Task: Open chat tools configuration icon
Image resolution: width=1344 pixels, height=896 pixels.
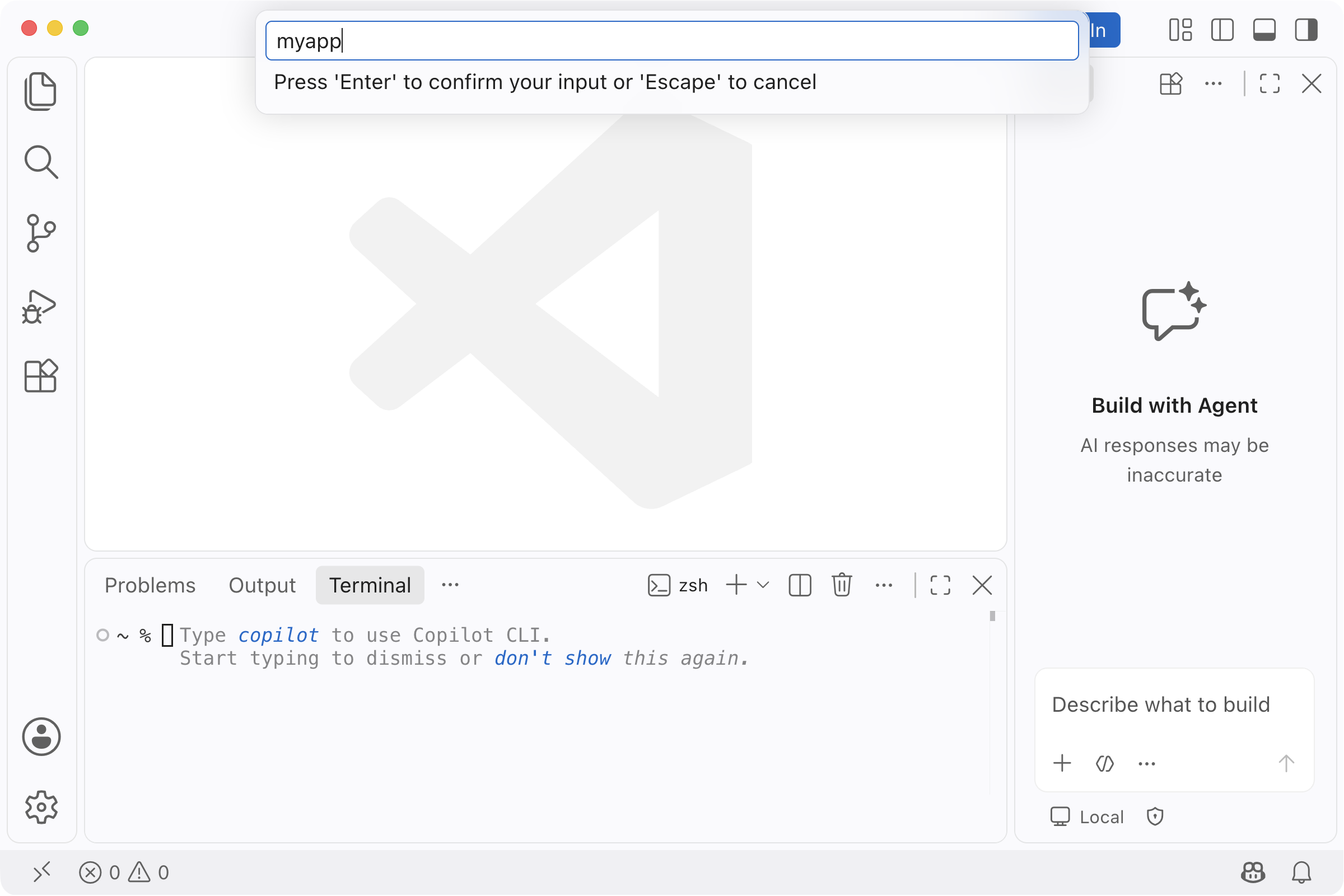Action: (x=1104, y=763)
